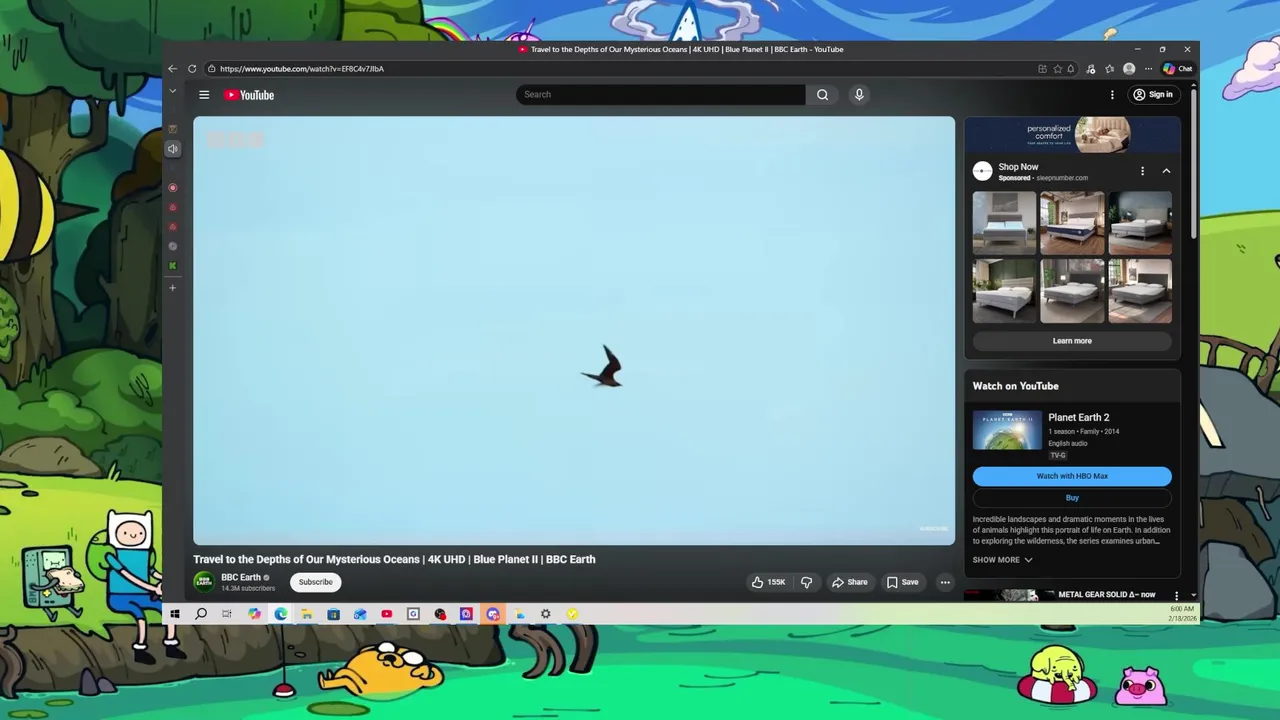This screenshot has width=1280, height=720.
Task: Open the BBC Earth channel avatar
Action: [x=204, y=582]
